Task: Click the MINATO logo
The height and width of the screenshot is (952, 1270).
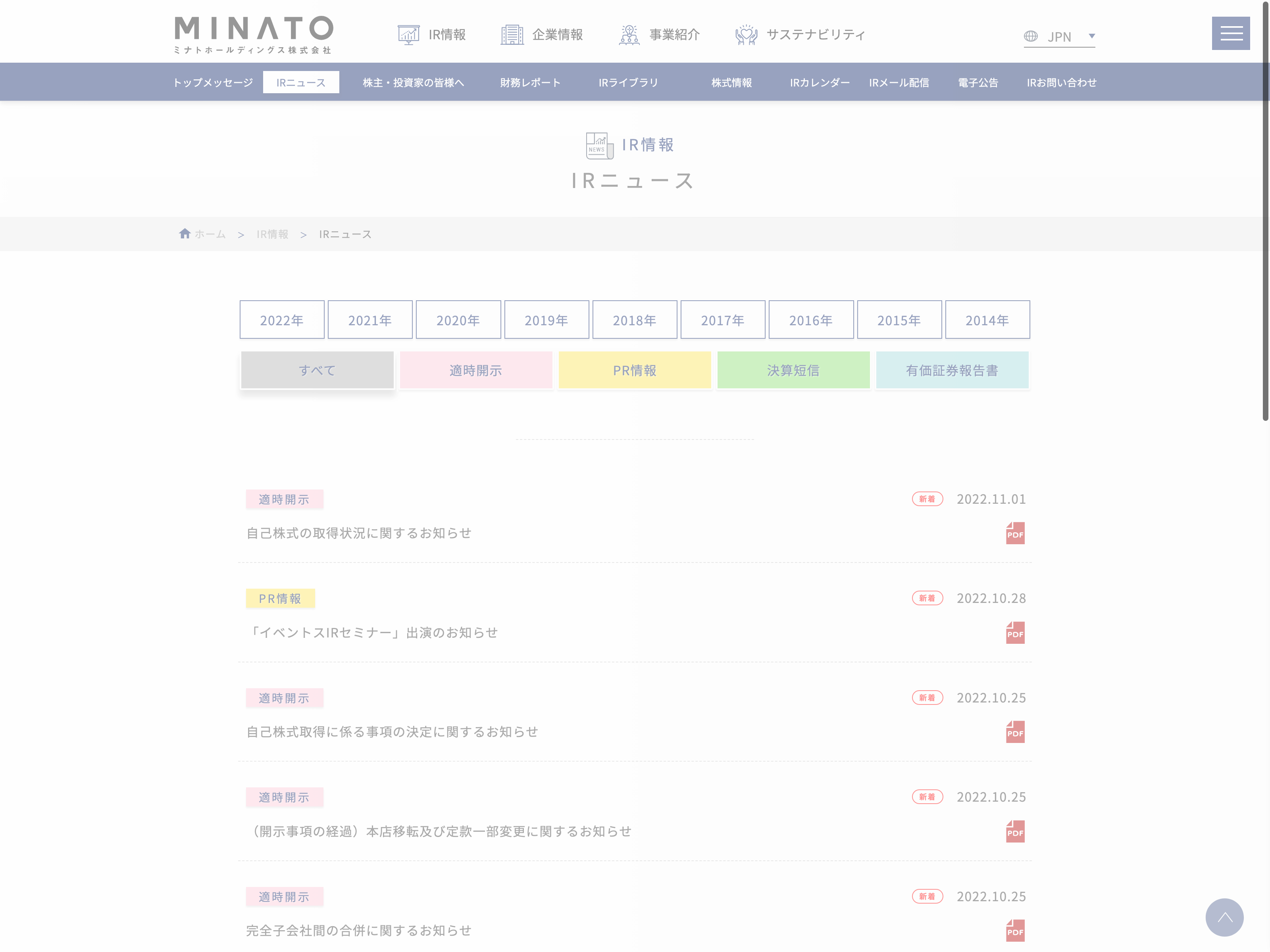Action: (253, 35)
